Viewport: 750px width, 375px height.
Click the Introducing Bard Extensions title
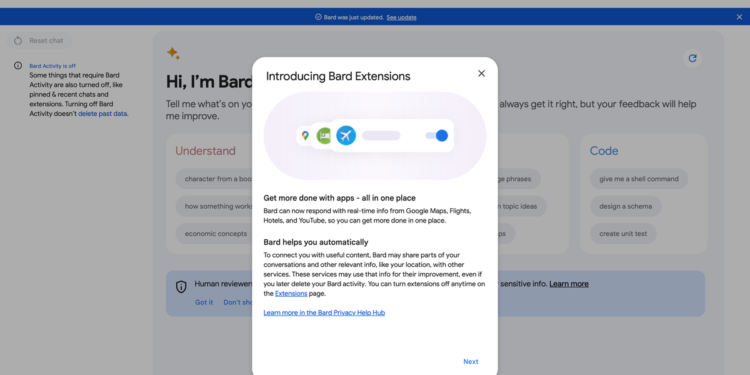(338, 77)
